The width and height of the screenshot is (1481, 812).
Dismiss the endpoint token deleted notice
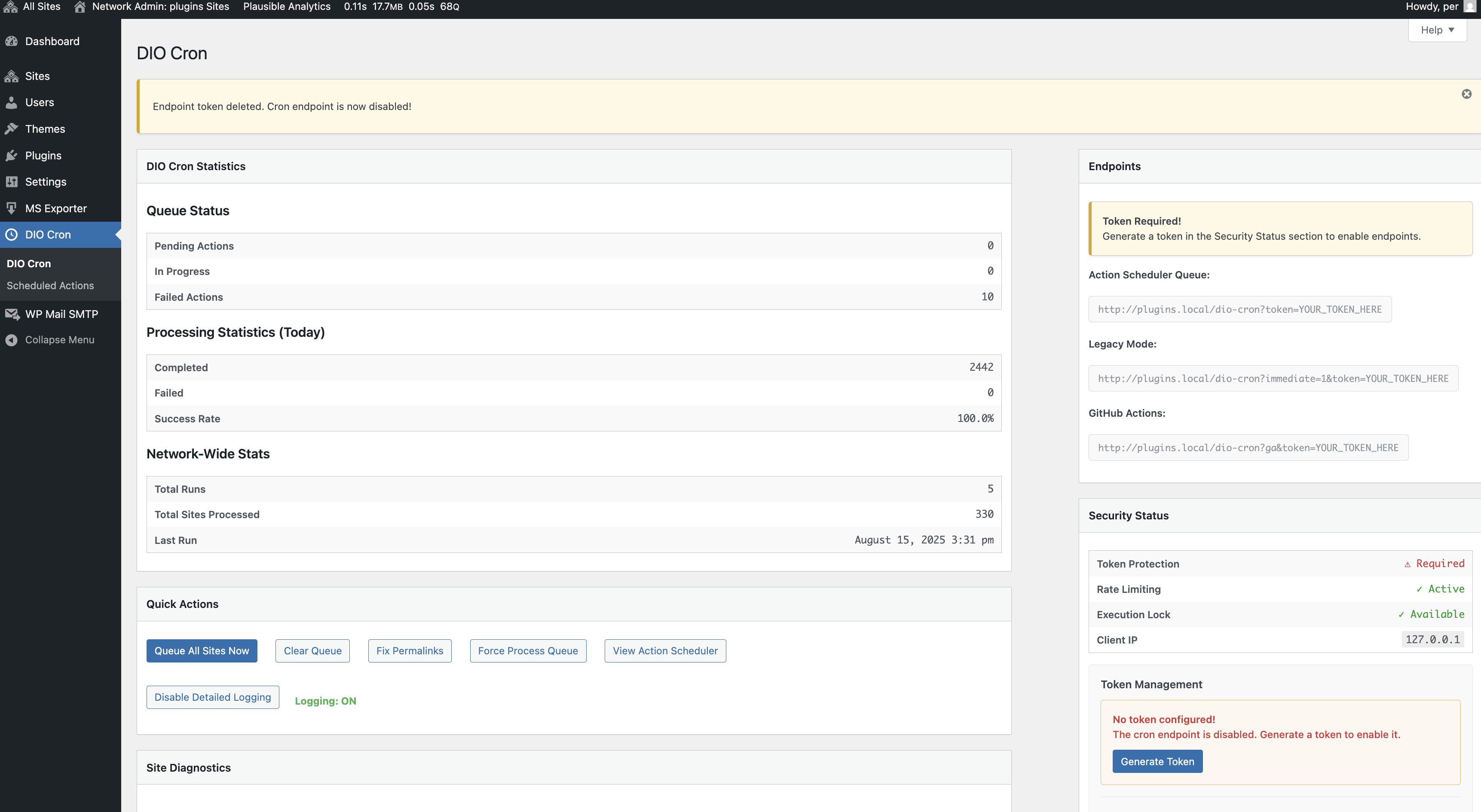[1466, 94]
